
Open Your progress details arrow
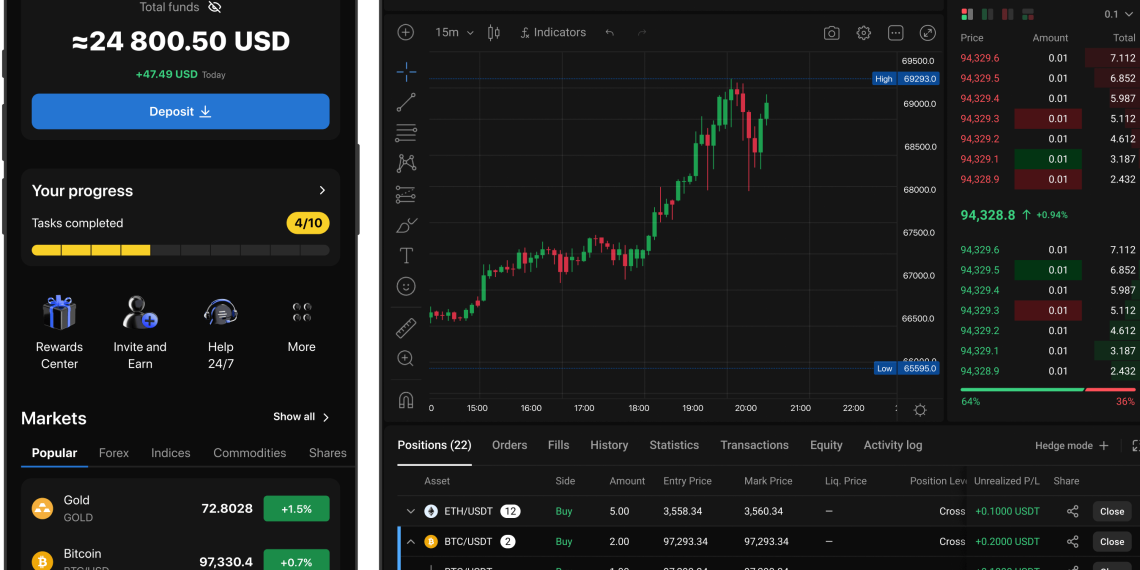322,190
